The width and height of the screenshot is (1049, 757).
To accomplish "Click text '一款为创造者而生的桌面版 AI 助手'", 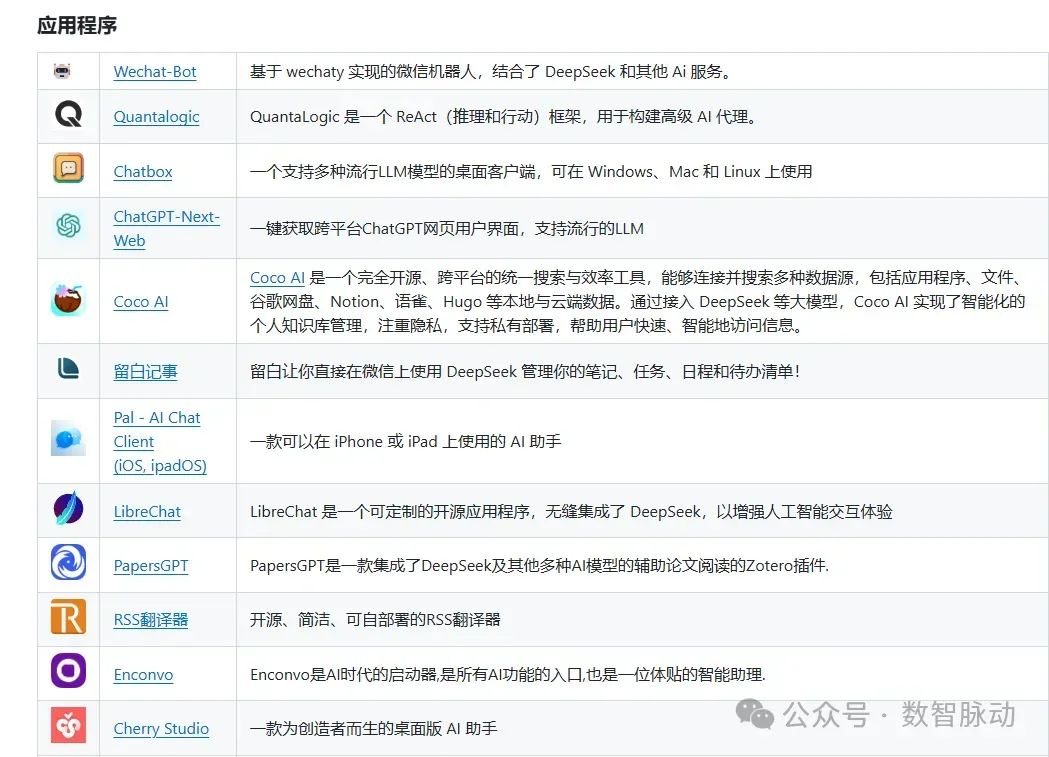I will coord(373,729).
